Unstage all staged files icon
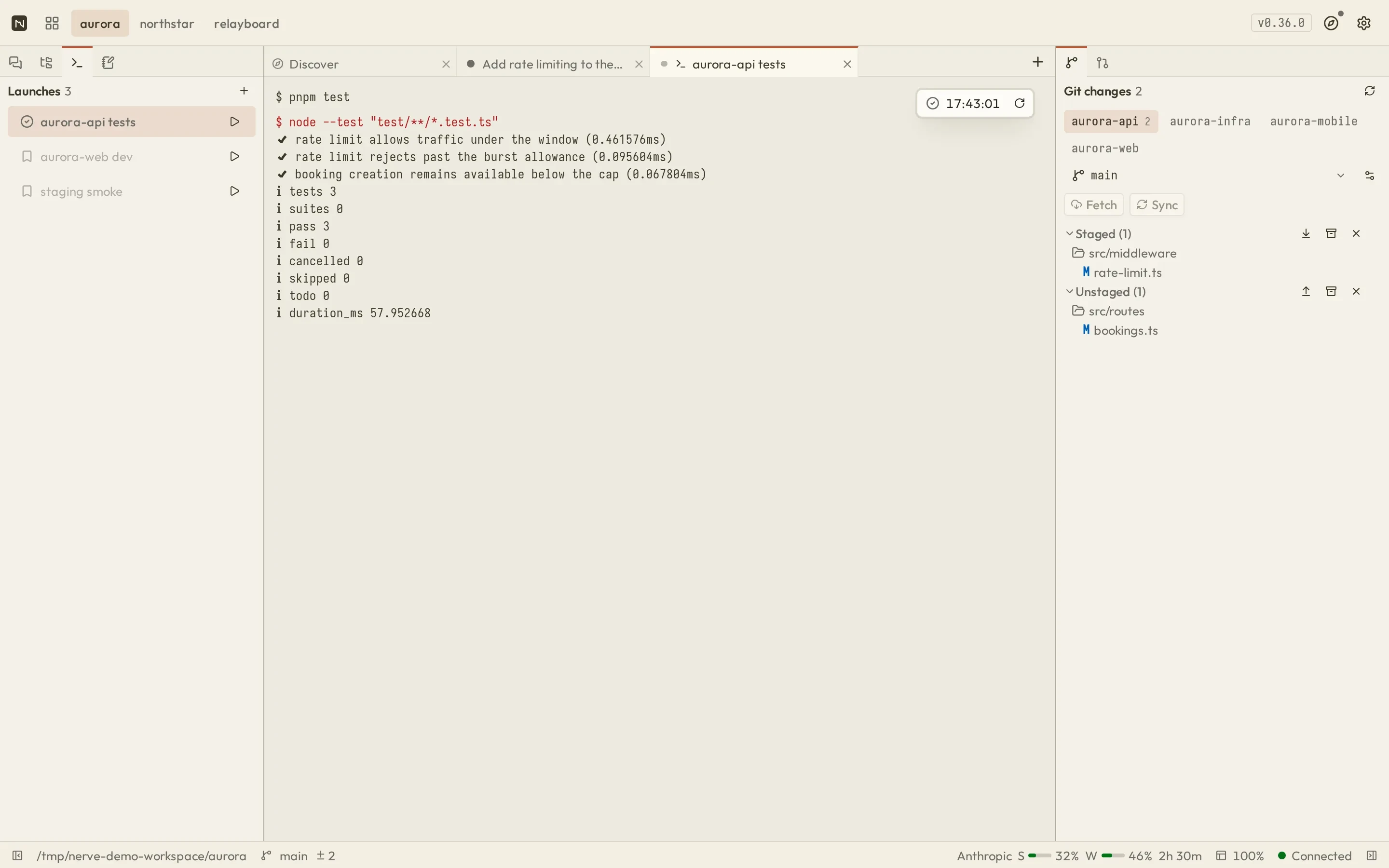Viewport: 1389px width, 868px height. tap(1307, 234)
